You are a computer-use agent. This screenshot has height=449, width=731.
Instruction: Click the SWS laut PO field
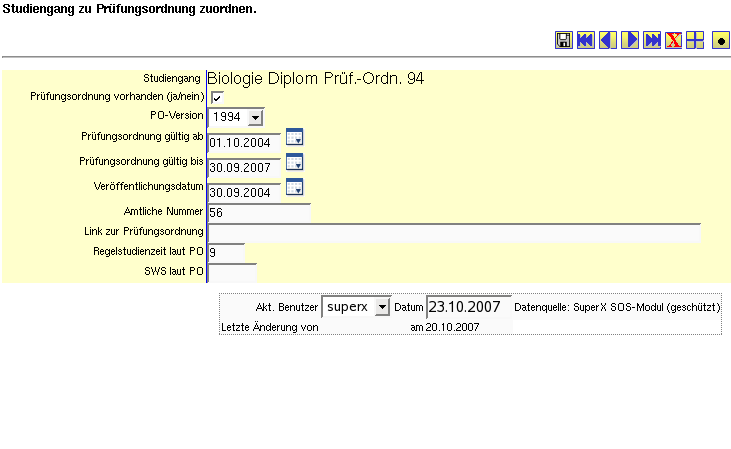point(232,272)
